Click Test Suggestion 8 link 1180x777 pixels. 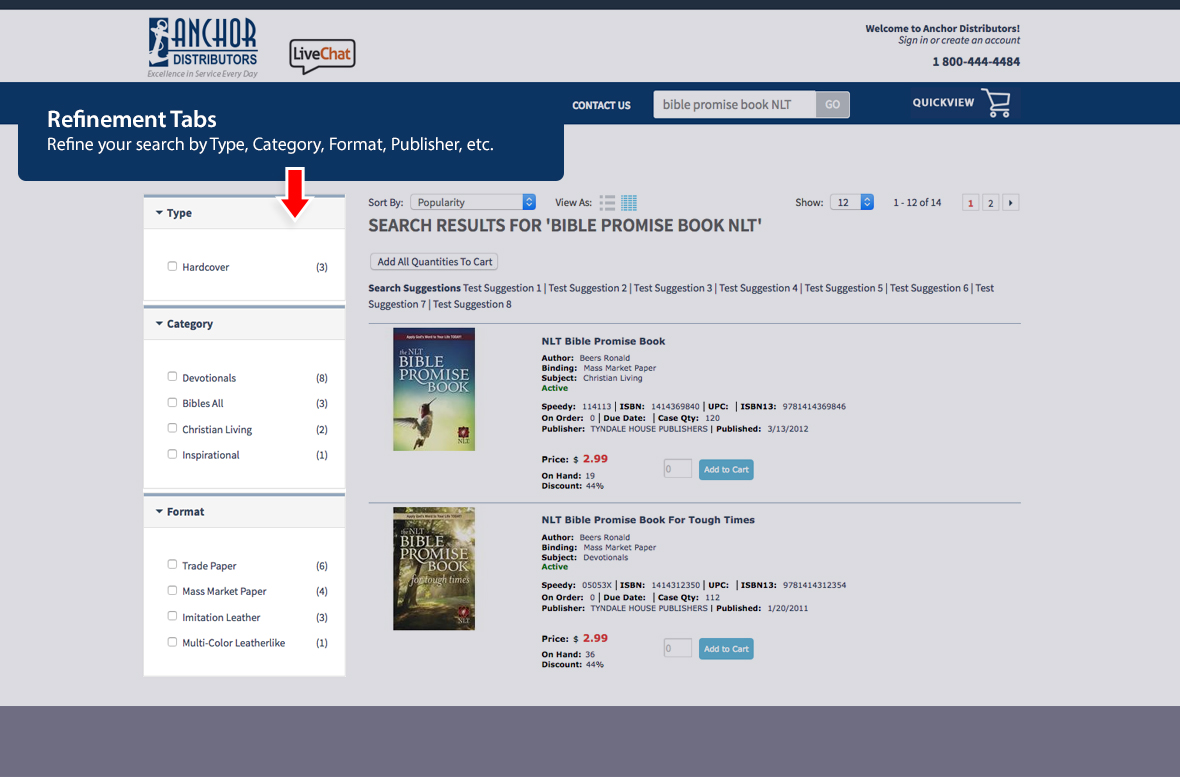coord(472,304)
